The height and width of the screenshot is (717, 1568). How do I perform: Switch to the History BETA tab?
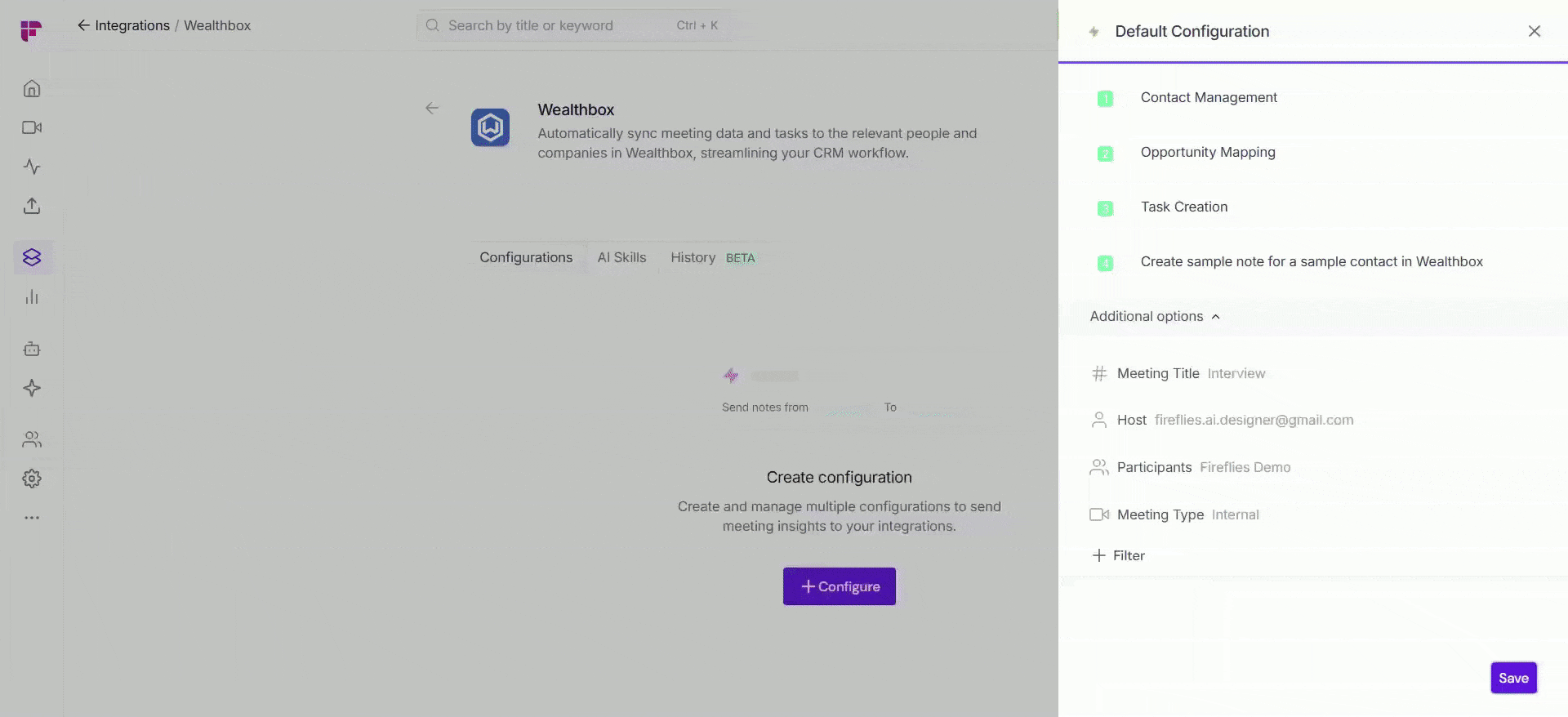click(x=713, y=257)
